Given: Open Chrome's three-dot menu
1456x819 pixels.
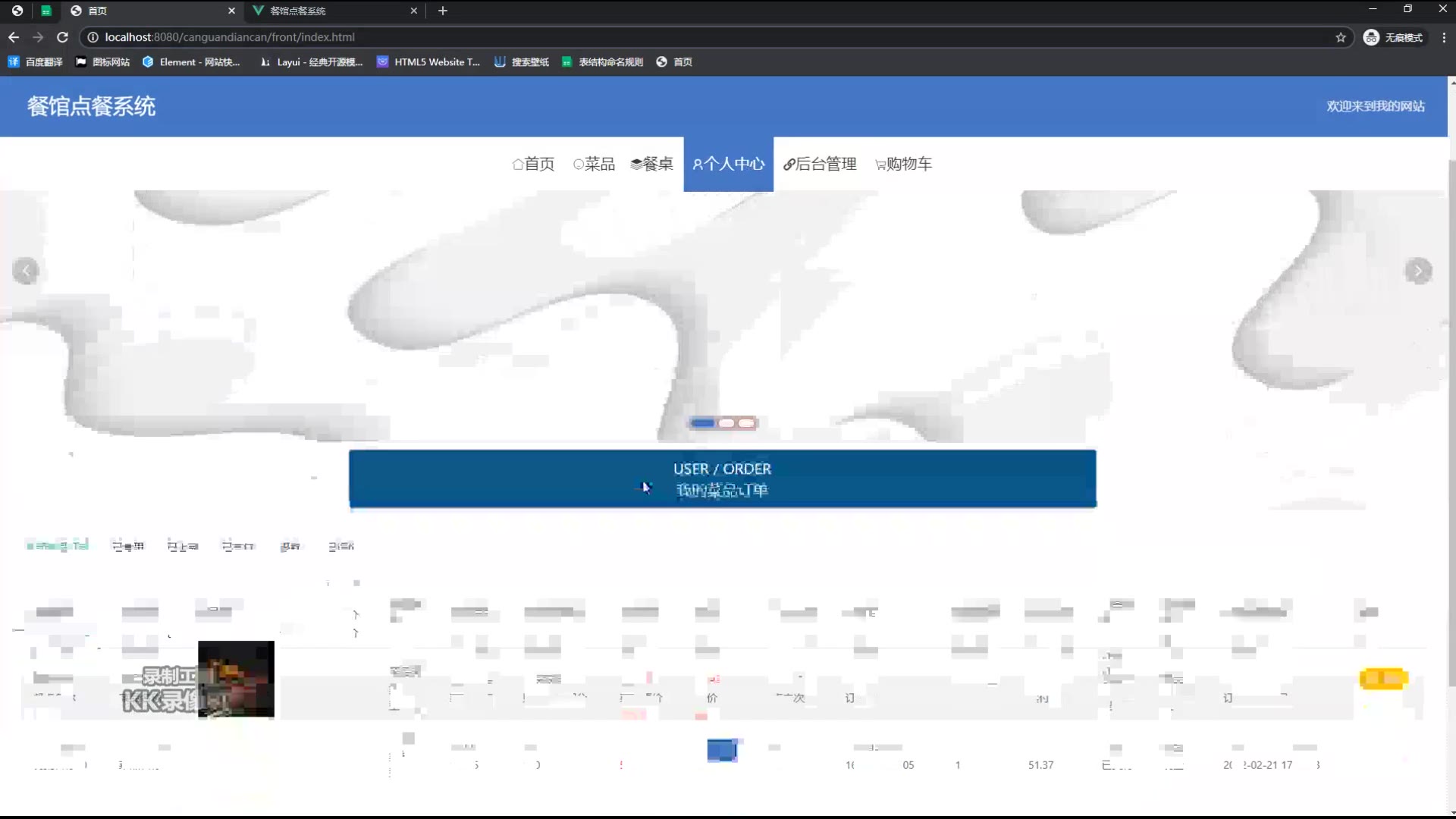Looking at the screenshot, I should point(1444,37).
